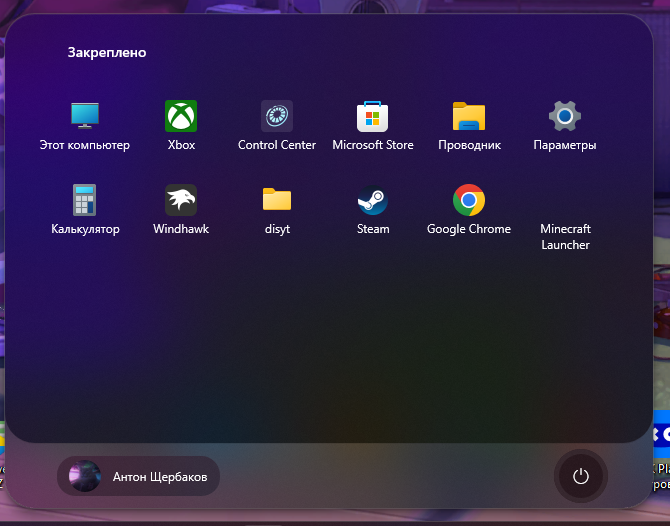Open Microsoft Store

(x=373, y=126)
